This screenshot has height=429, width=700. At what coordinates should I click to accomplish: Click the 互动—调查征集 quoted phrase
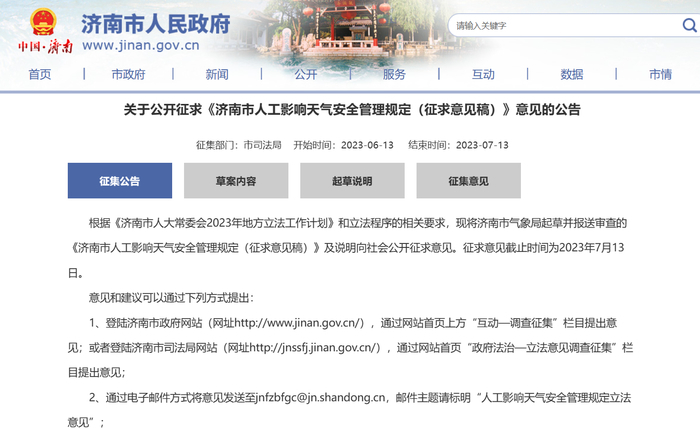(514, 323)
